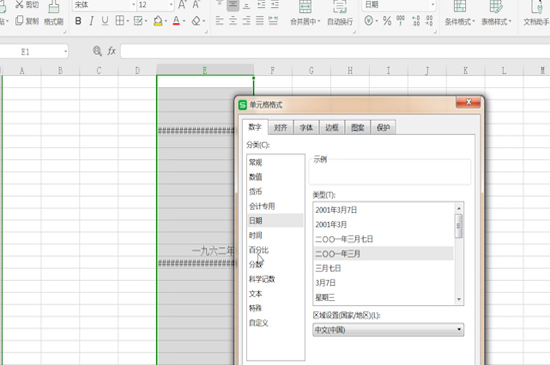550x365 pixels.
Task: Click the percent style icon
Action: (x=387, y=21)
